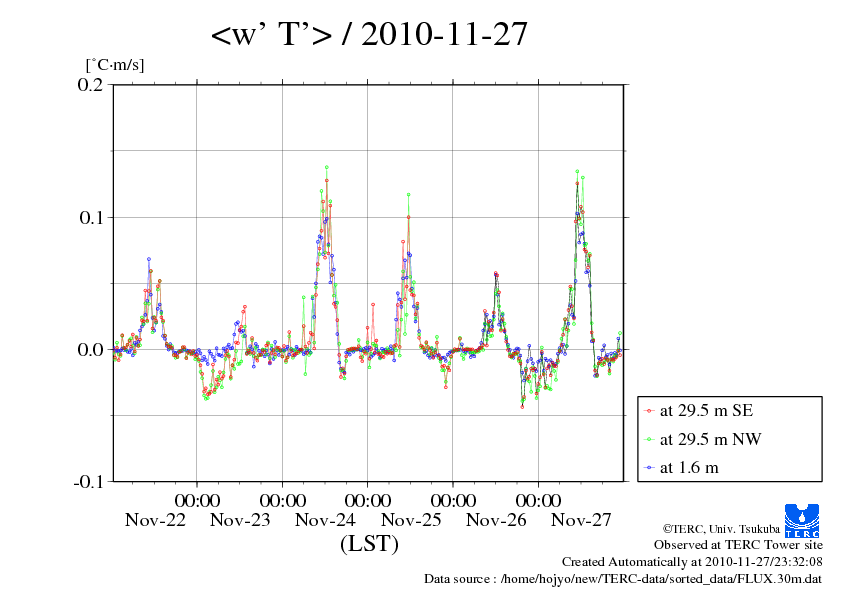Click the Nov-27 date label

582,520
